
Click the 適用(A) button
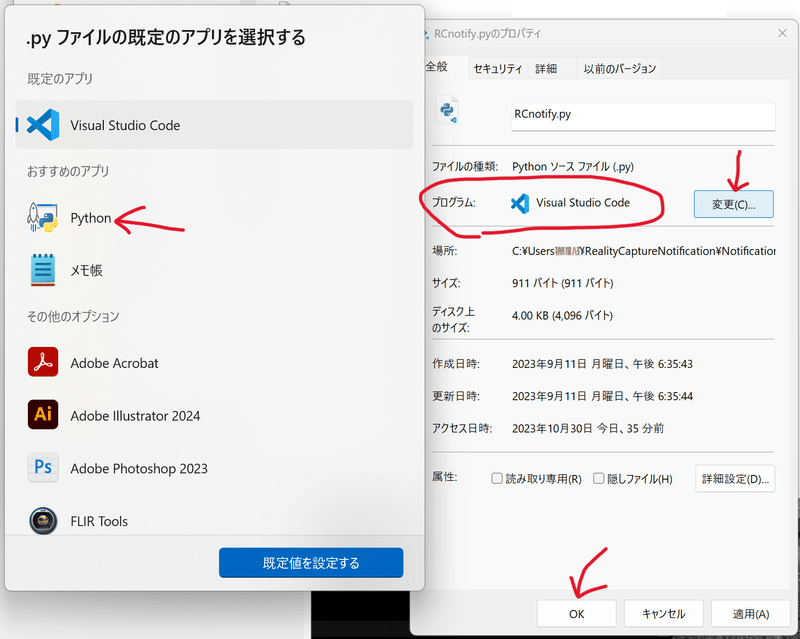tap(751, 614)
